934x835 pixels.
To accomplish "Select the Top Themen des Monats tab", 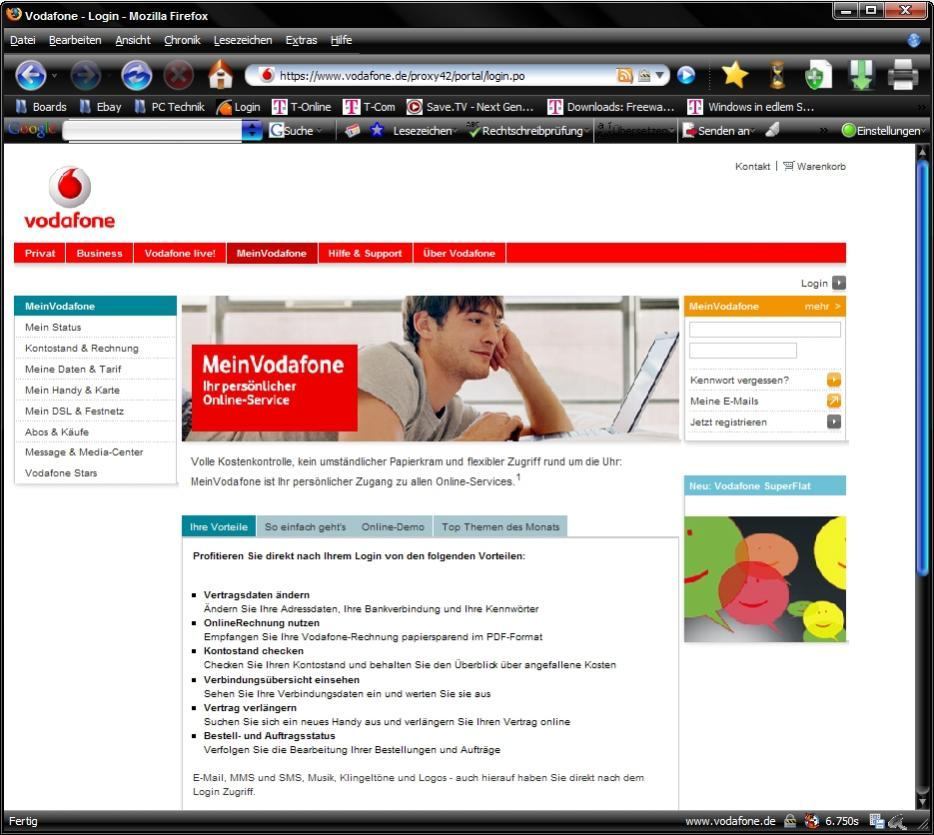I will point(500,526).
